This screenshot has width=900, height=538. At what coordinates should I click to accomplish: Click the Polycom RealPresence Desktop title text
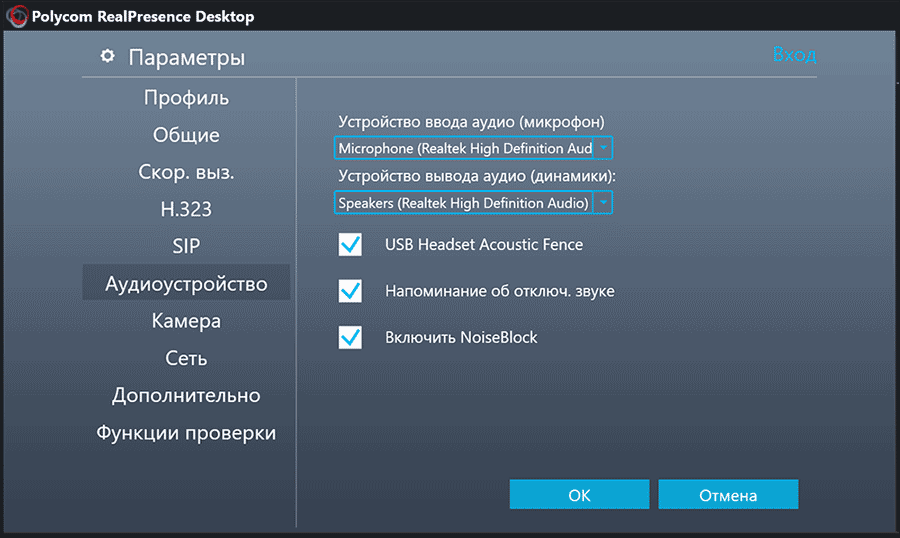pyautogui.click(x=143, y=16)
